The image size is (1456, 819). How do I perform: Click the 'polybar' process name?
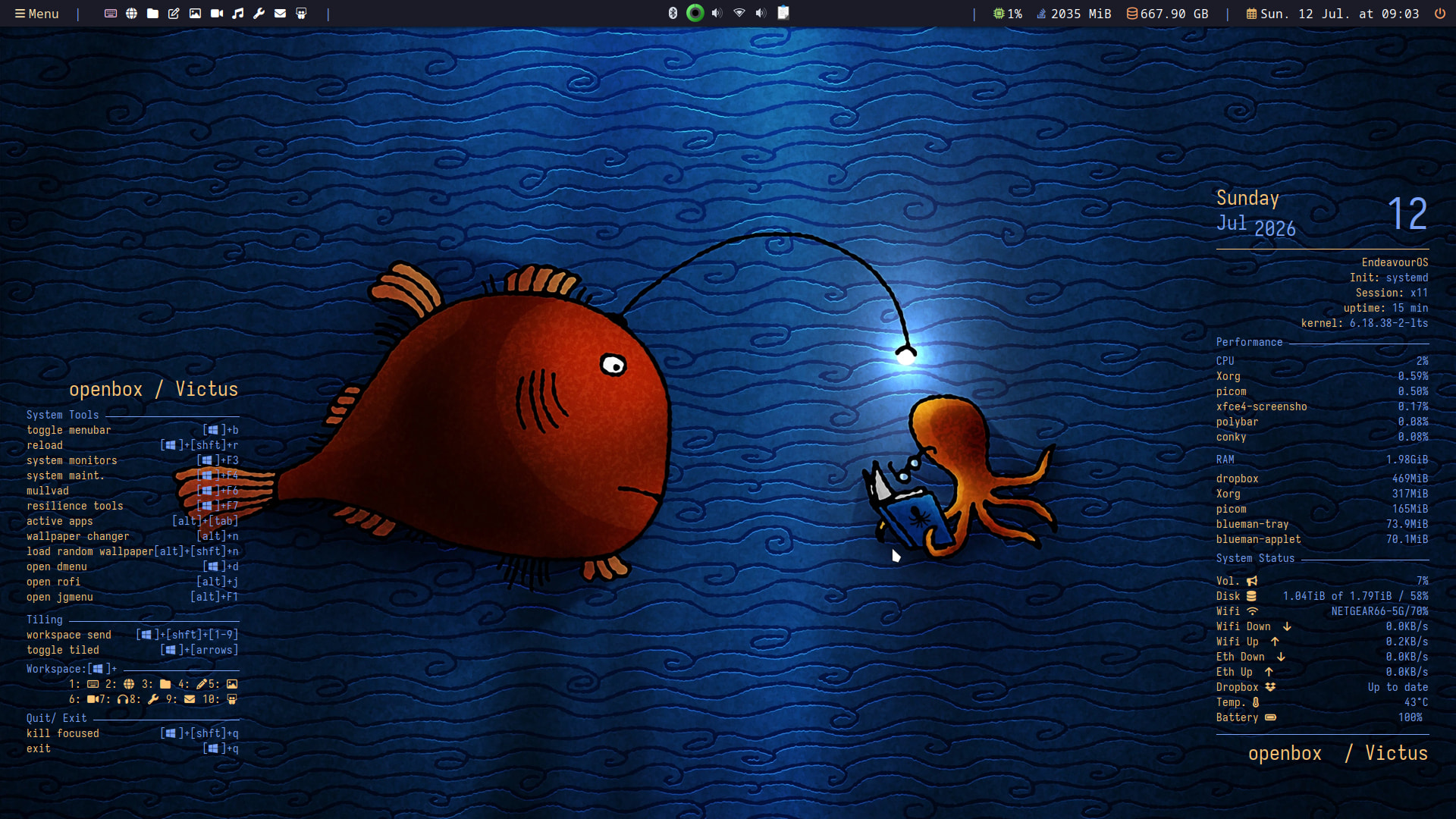click(1238, 422)
